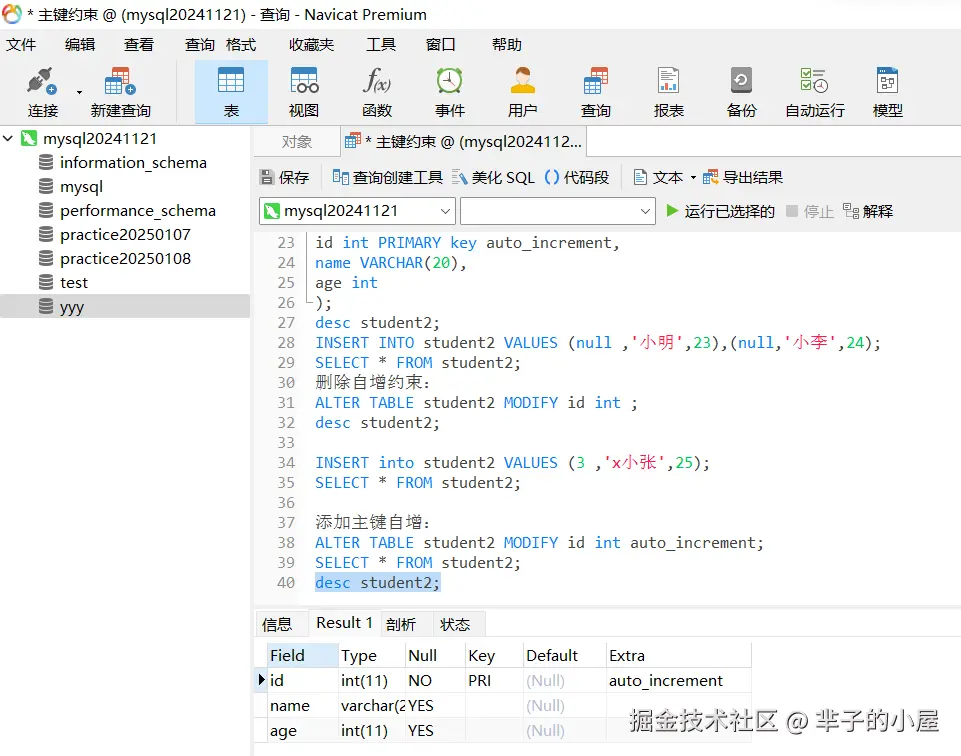Click the 保存 save button
The width and height of the screenshot is (961, 756).
284,178
